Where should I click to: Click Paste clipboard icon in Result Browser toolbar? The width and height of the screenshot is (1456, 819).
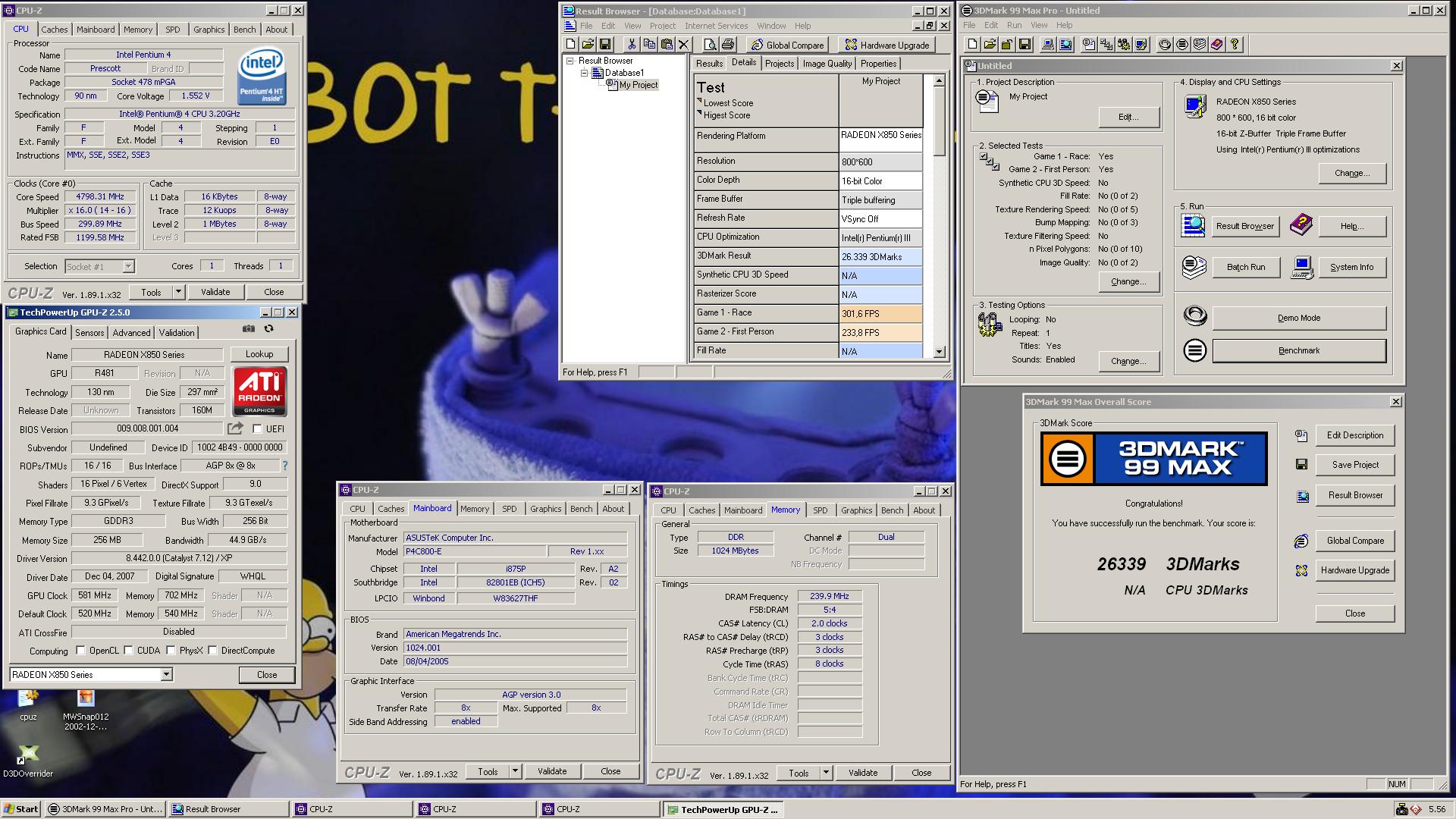coord(667,45)
